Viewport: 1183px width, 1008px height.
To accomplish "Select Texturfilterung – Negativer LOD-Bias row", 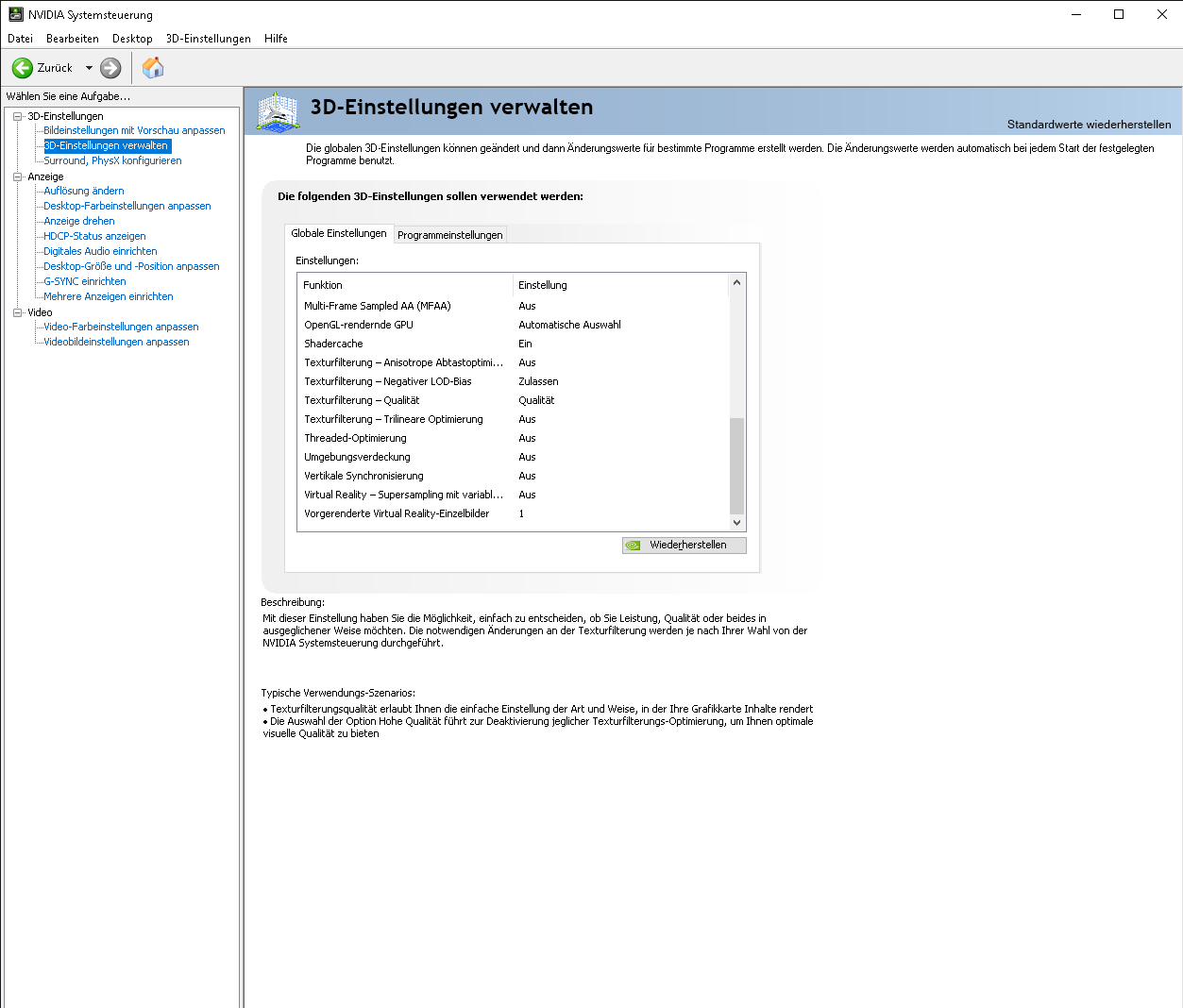I will tap(514, 381).
